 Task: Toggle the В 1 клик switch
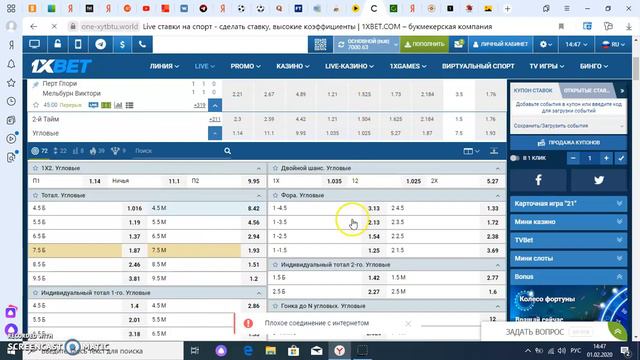click(x=515, y=158)
